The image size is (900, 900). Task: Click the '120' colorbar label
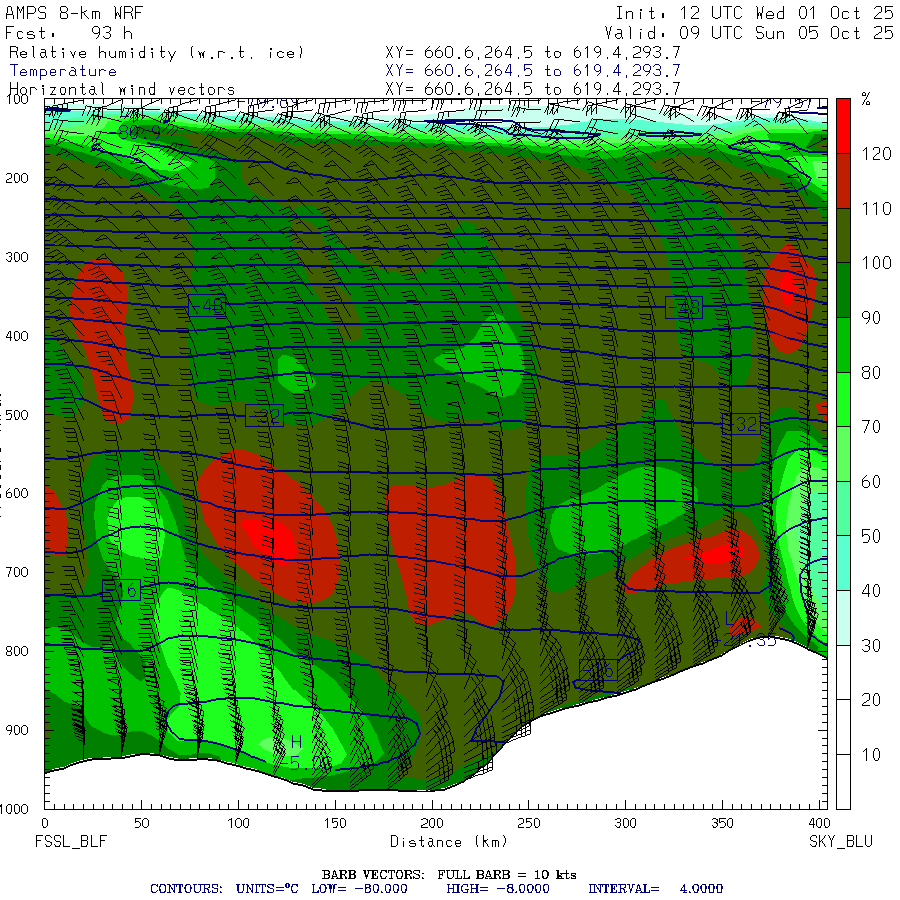click(x=876, y=154)
